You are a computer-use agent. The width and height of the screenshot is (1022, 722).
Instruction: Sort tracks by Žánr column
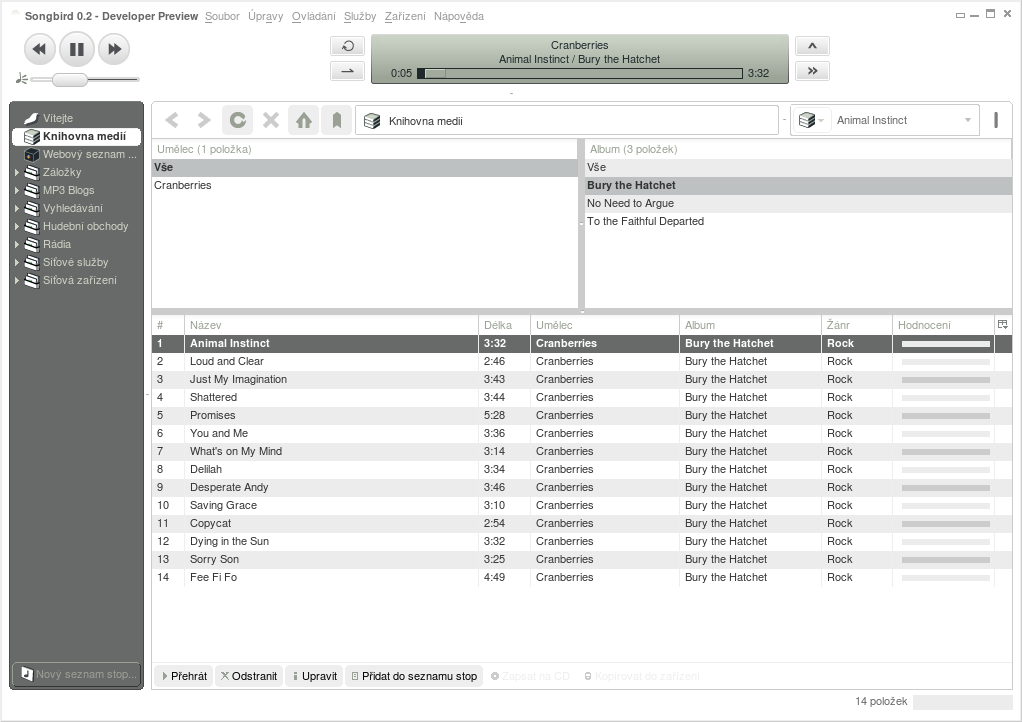(x=857, y=325)
